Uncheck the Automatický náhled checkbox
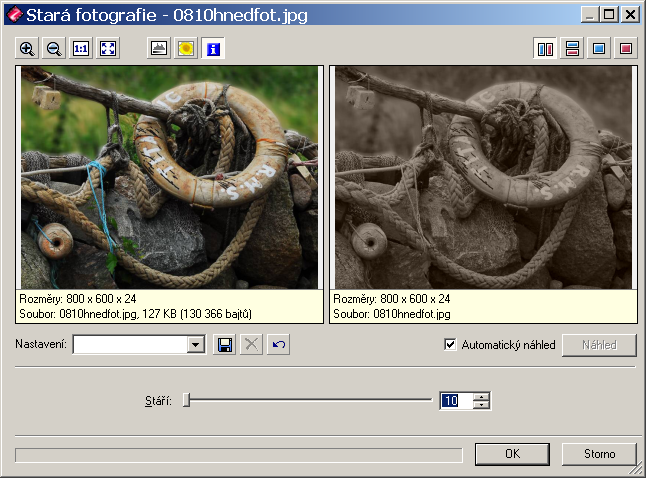646x478 pixels. [450, 345]
